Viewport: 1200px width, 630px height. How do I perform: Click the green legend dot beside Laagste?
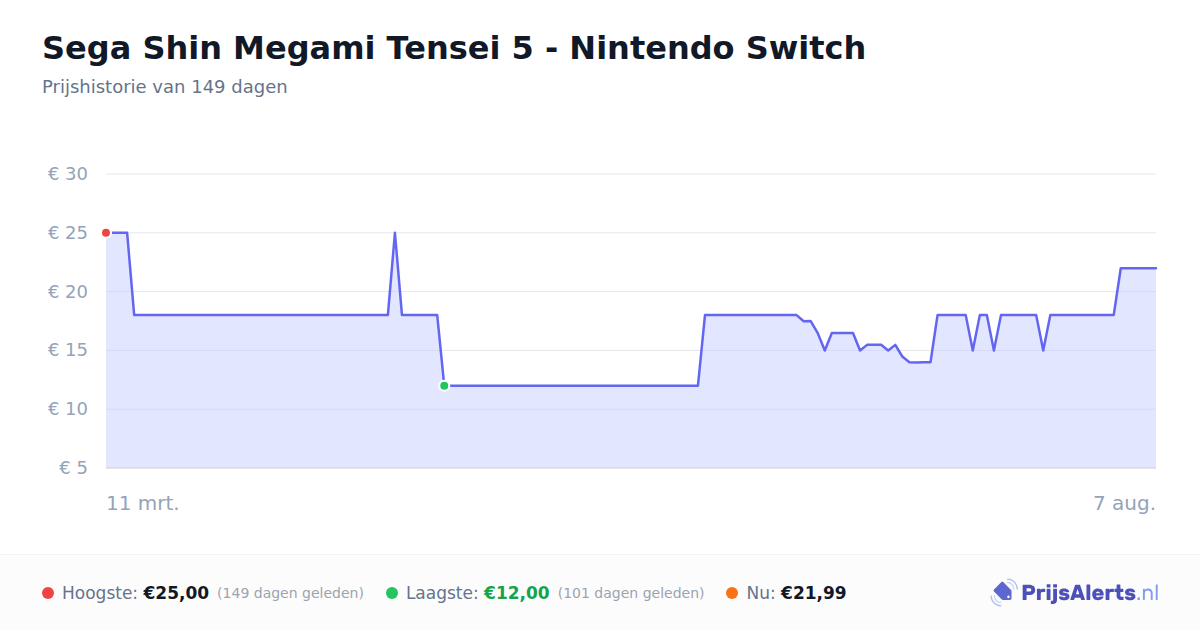point(392,593)
